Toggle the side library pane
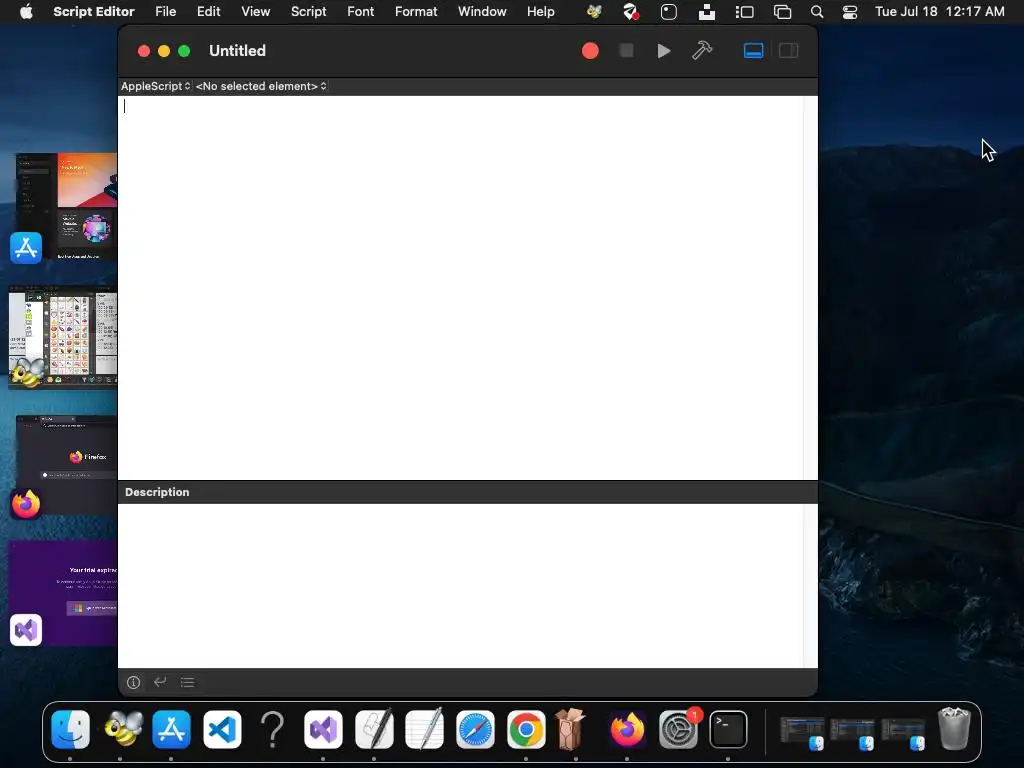The image size is (1024, 768). click(x=788, y=50)
